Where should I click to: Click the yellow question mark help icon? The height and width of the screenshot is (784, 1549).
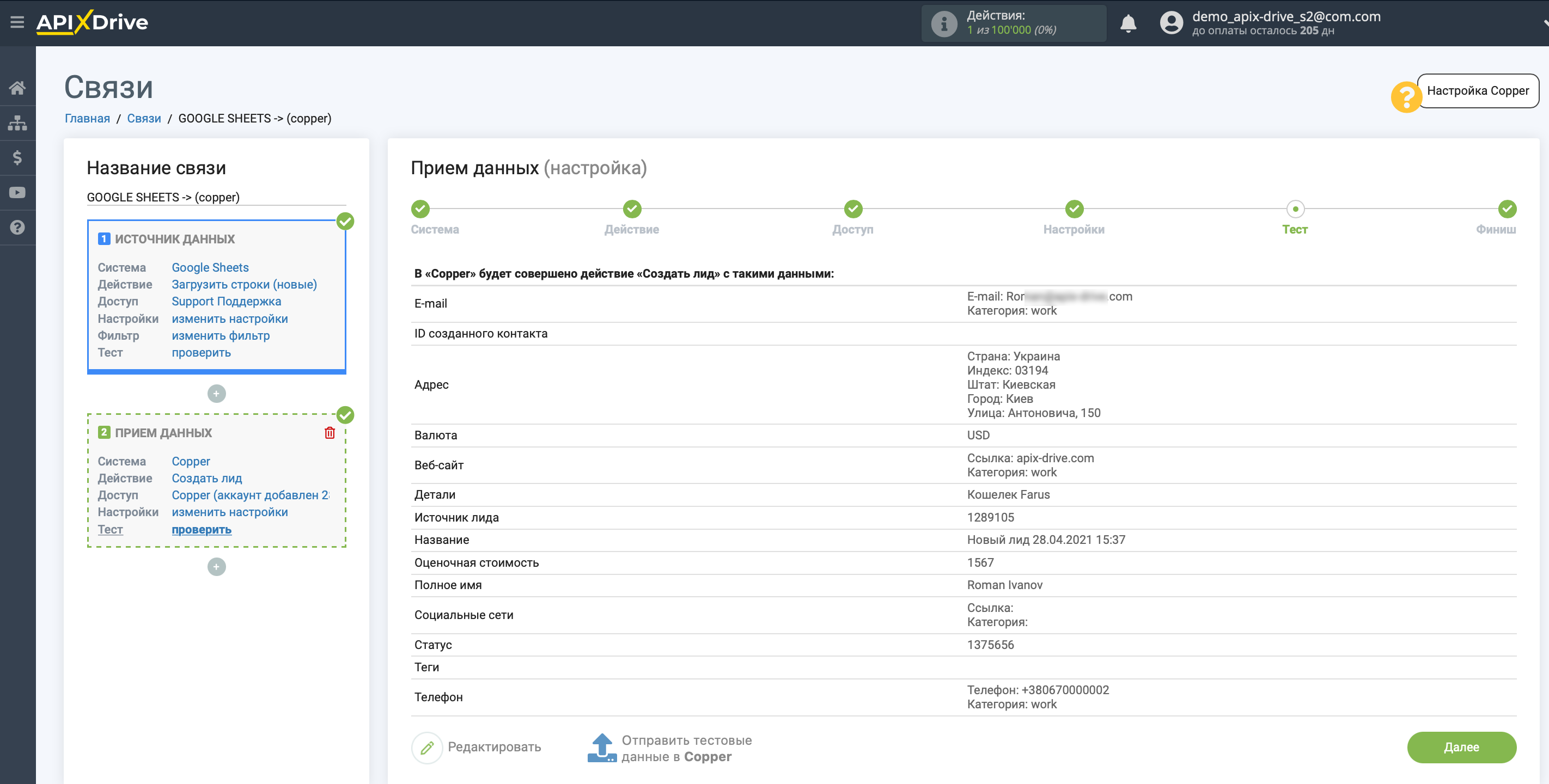1406,97
